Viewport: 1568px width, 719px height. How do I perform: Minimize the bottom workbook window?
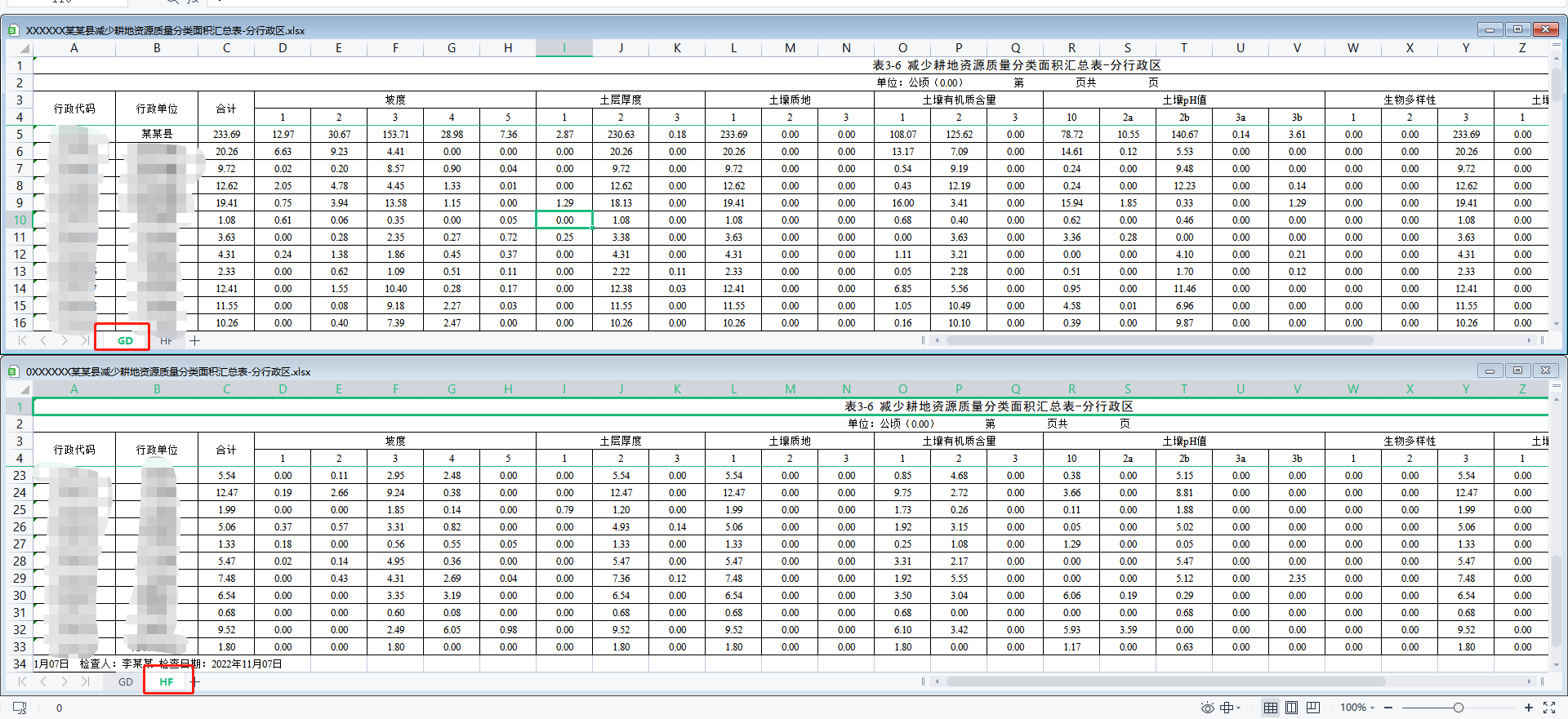1490,371
